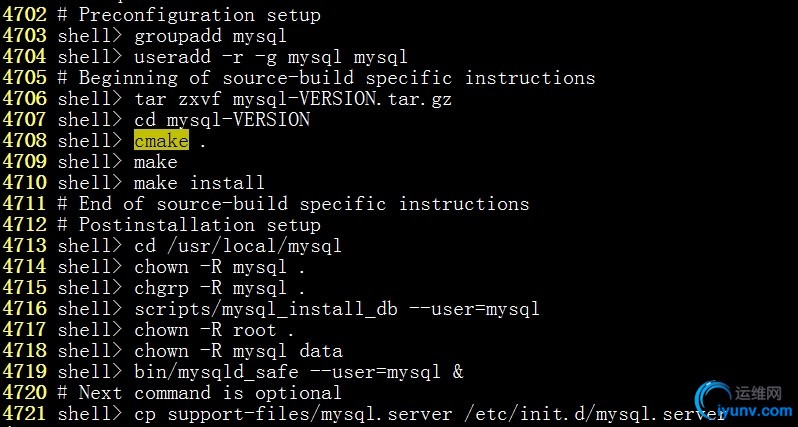Click the 'Beginning of source-build specific instructions' comment
Viewport: 798px width, 427px height.
pyautogui.click(x=336, y=78)
